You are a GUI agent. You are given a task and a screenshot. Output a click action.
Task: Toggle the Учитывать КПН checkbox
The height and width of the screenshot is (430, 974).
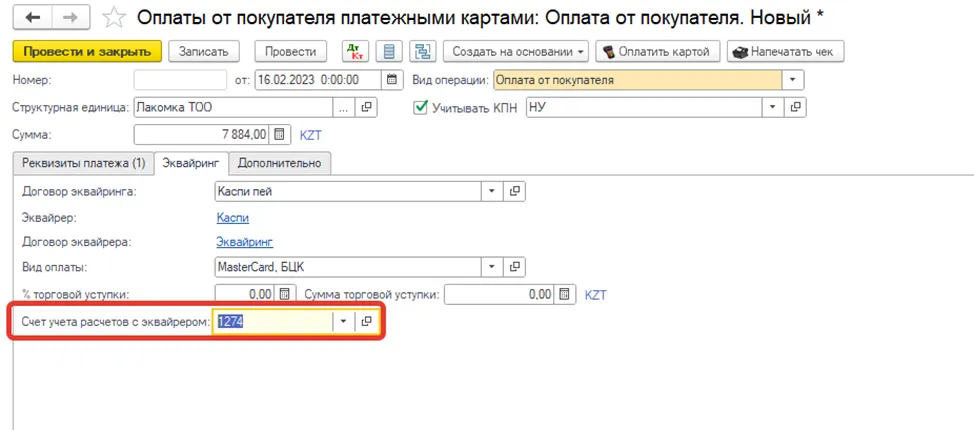coord(420,107)
